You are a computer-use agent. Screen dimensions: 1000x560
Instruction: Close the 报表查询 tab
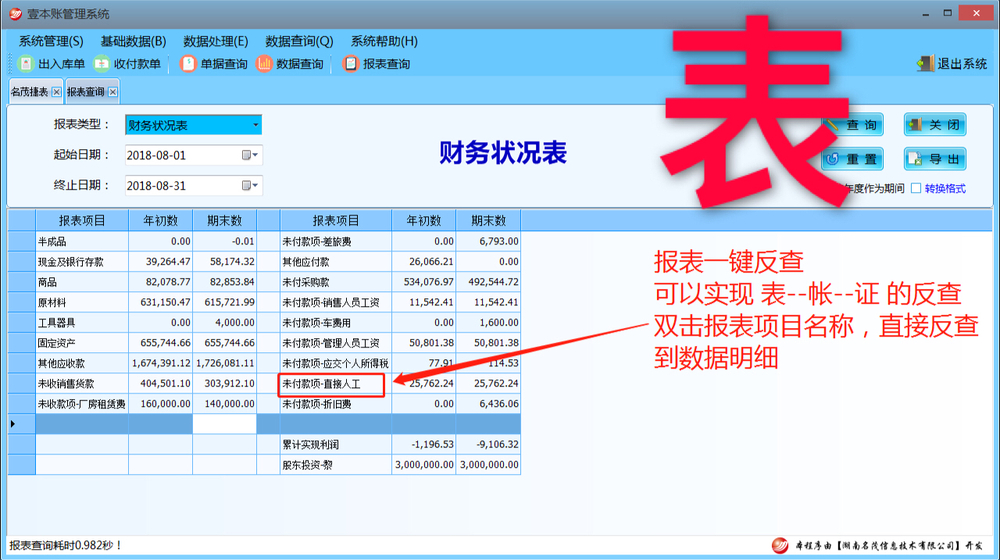click(113, 92)
